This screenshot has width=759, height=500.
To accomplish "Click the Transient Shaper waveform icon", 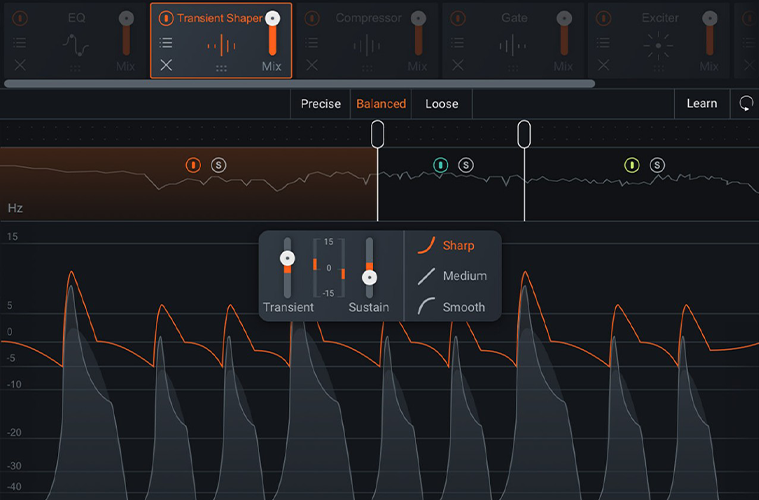I will 221,45.
